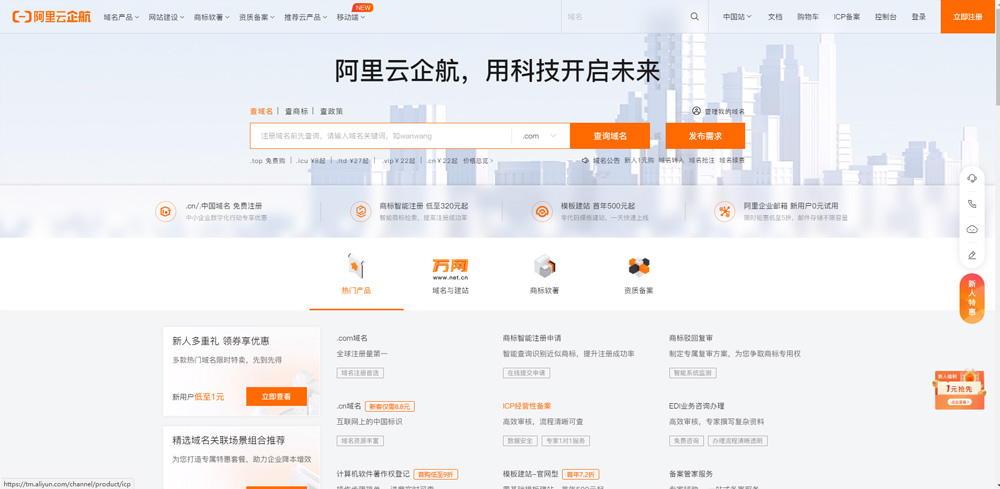
Task: Click the cloud icon in right sidebar
Action: point(972,230)
